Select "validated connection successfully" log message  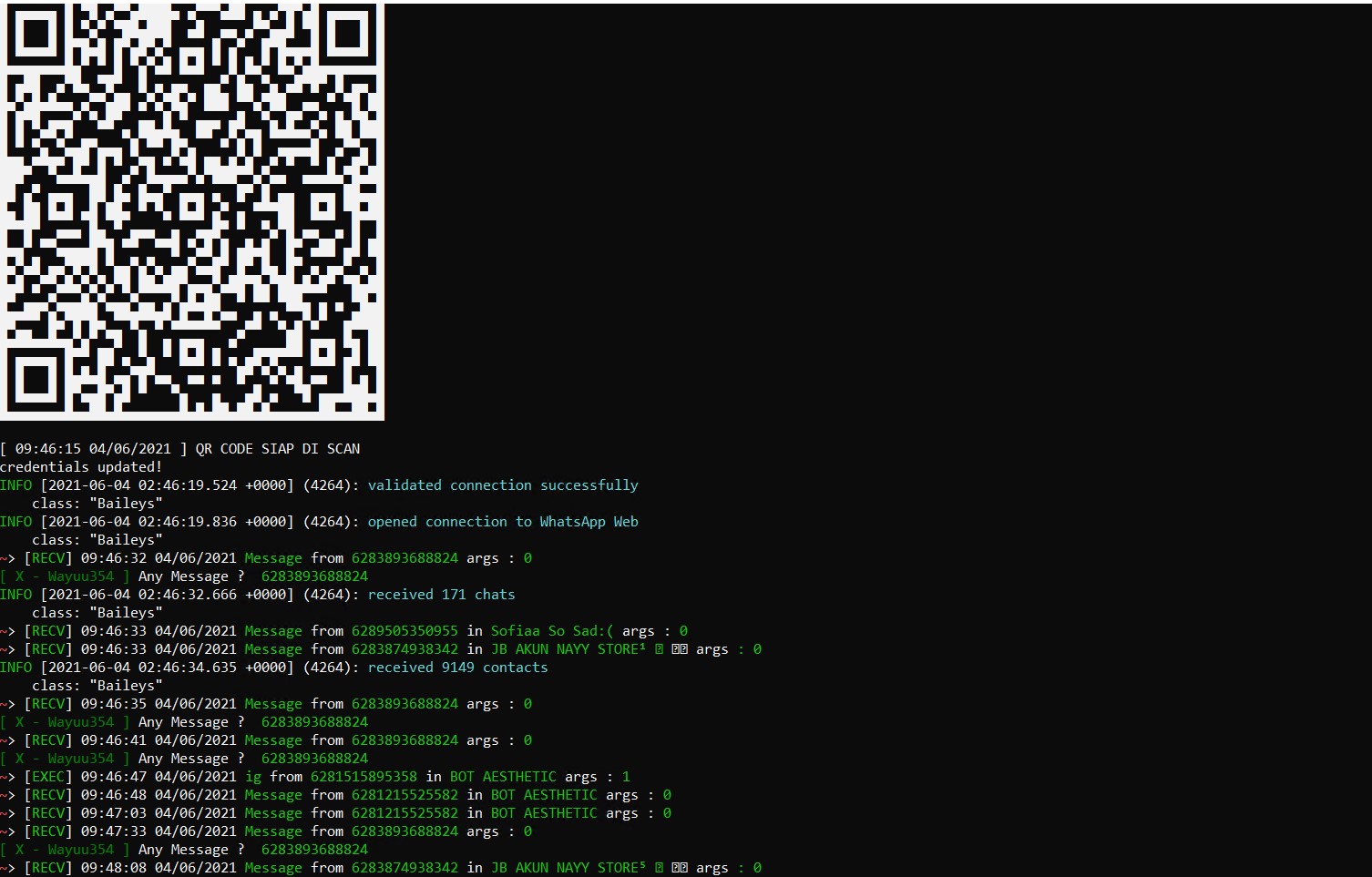click(503, 485)
